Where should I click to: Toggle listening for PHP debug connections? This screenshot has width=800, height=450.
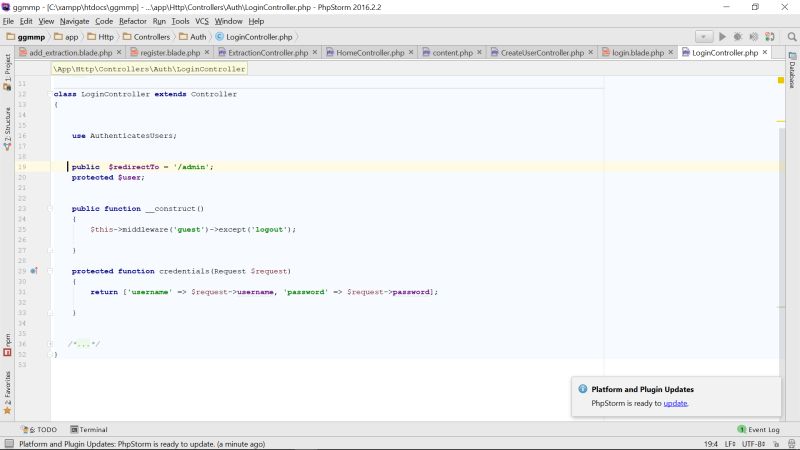pyautogui.click(x=770, y=37)
